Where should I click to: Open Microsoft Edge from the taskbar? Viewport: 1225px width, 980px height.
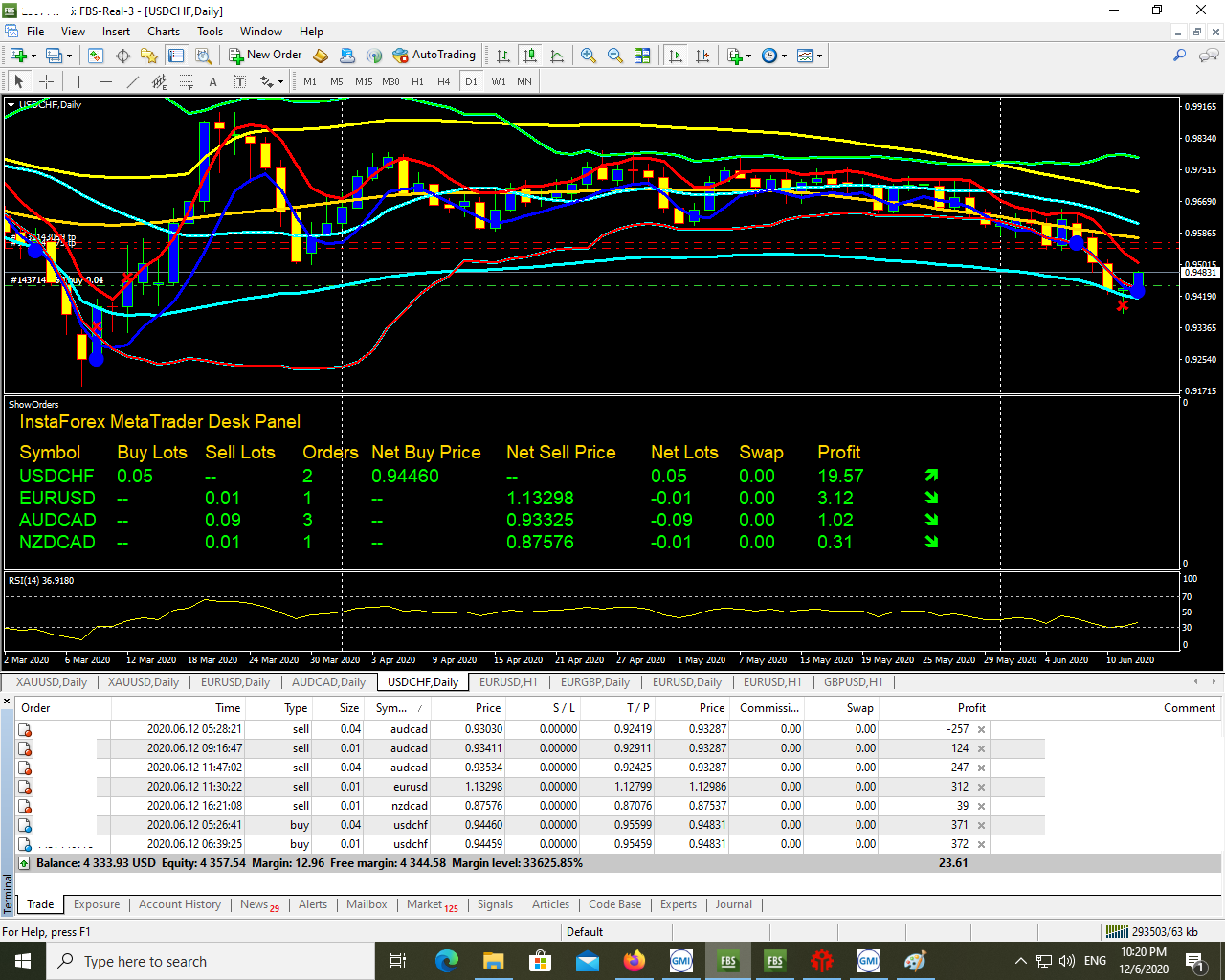point(446,961)
